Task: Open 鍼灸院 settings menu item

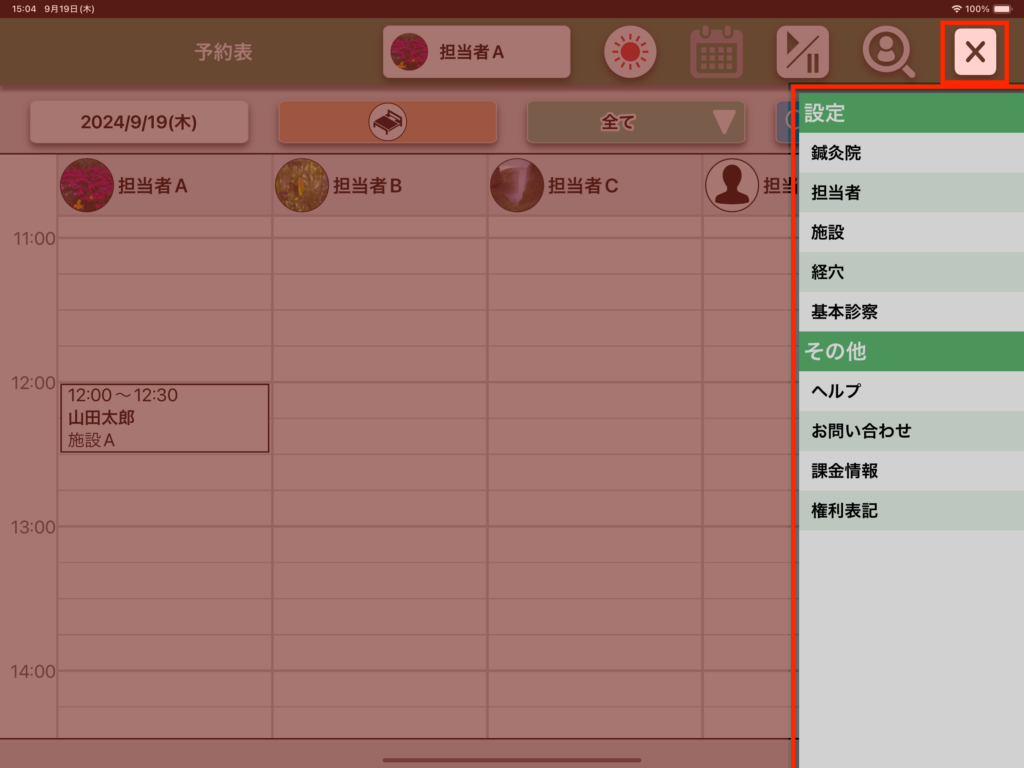Action: coord(910,153)
